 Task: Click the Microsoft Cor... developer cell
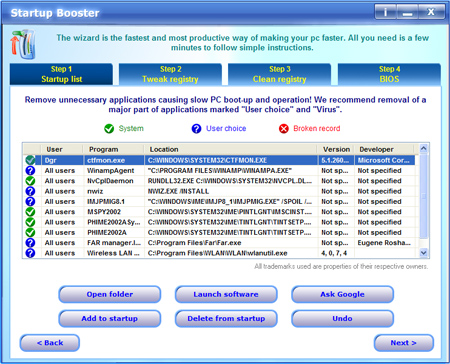pos(384,160)
